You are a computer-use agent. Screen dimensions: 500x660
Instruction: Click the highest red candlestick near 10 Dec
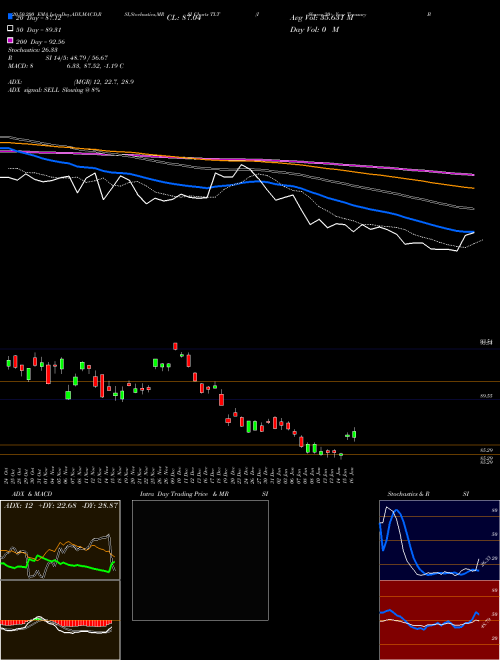pos(175,346)
